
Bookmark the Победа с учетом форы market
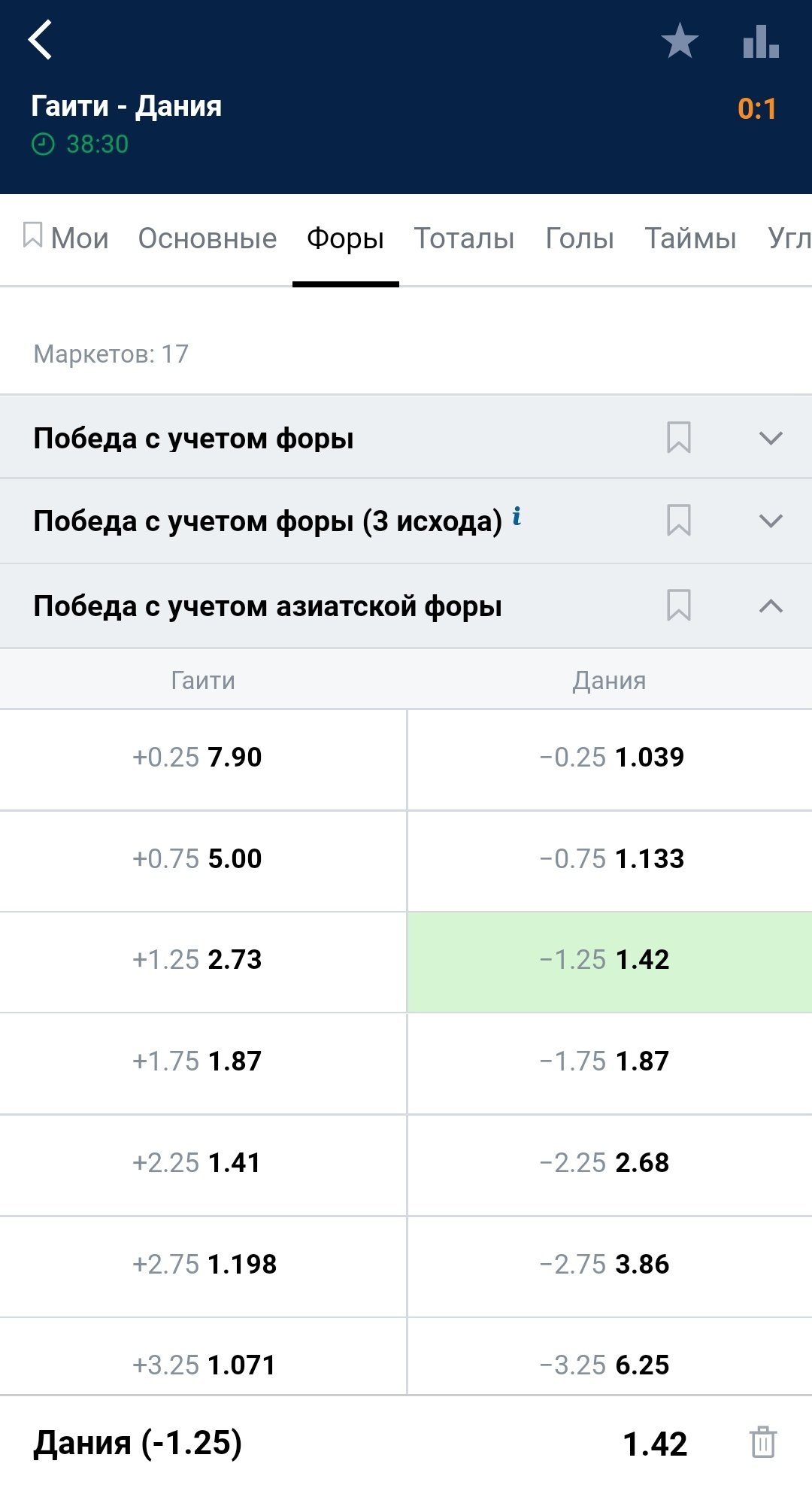coord(679,438)
